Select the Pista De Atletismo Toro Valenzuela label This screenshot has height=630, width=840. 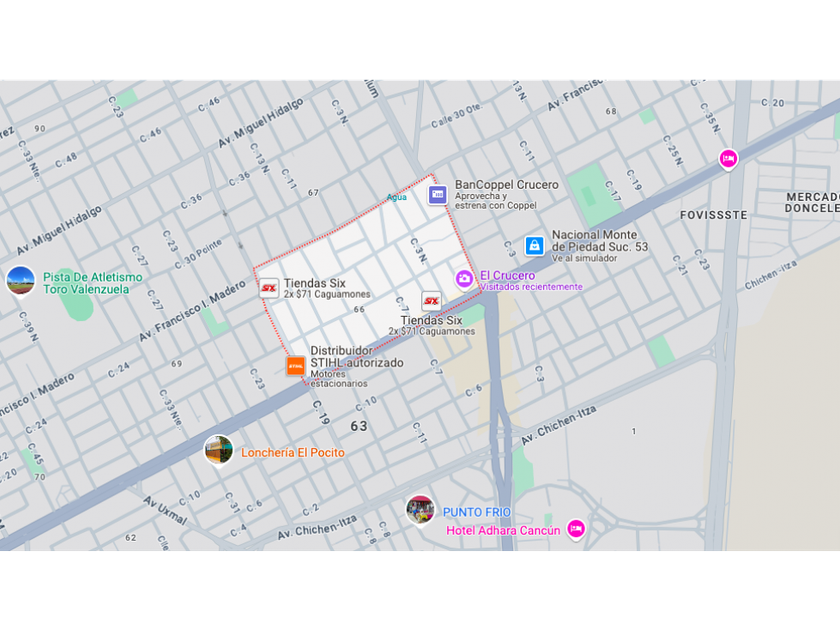pyautogui.click(x=93, y=283)
